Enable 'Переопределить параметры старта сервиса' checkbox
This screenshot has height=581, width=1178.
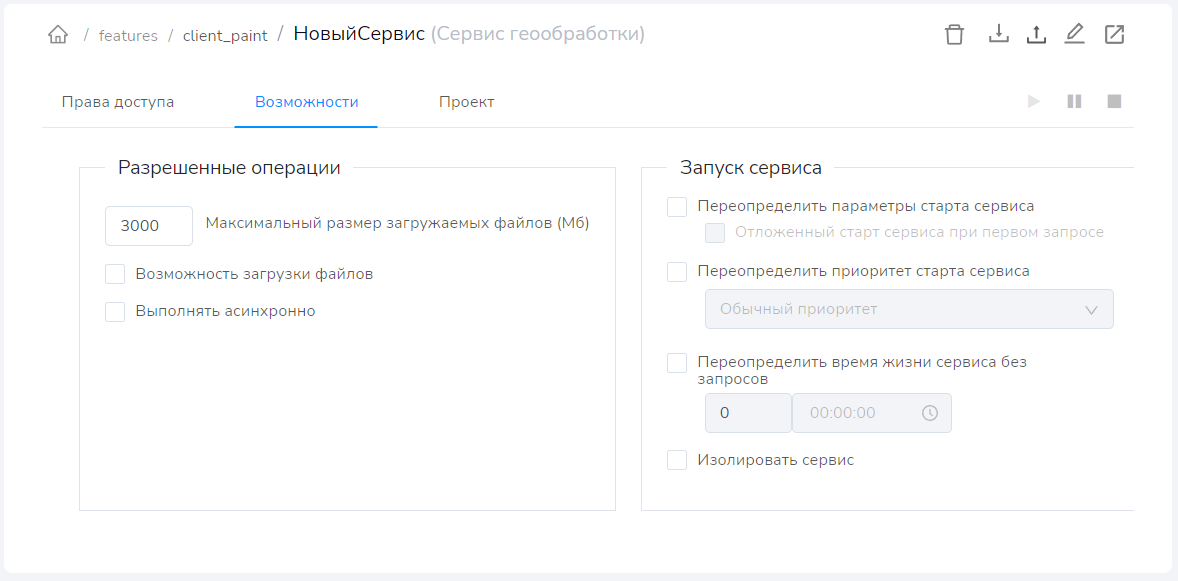click(677, 207)
